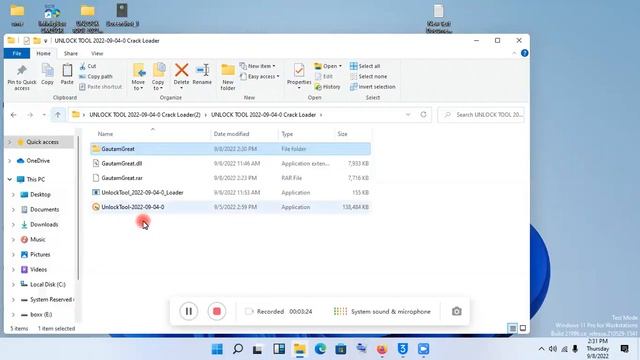
Task: Create a New folder
Action: tap(228, 77)
